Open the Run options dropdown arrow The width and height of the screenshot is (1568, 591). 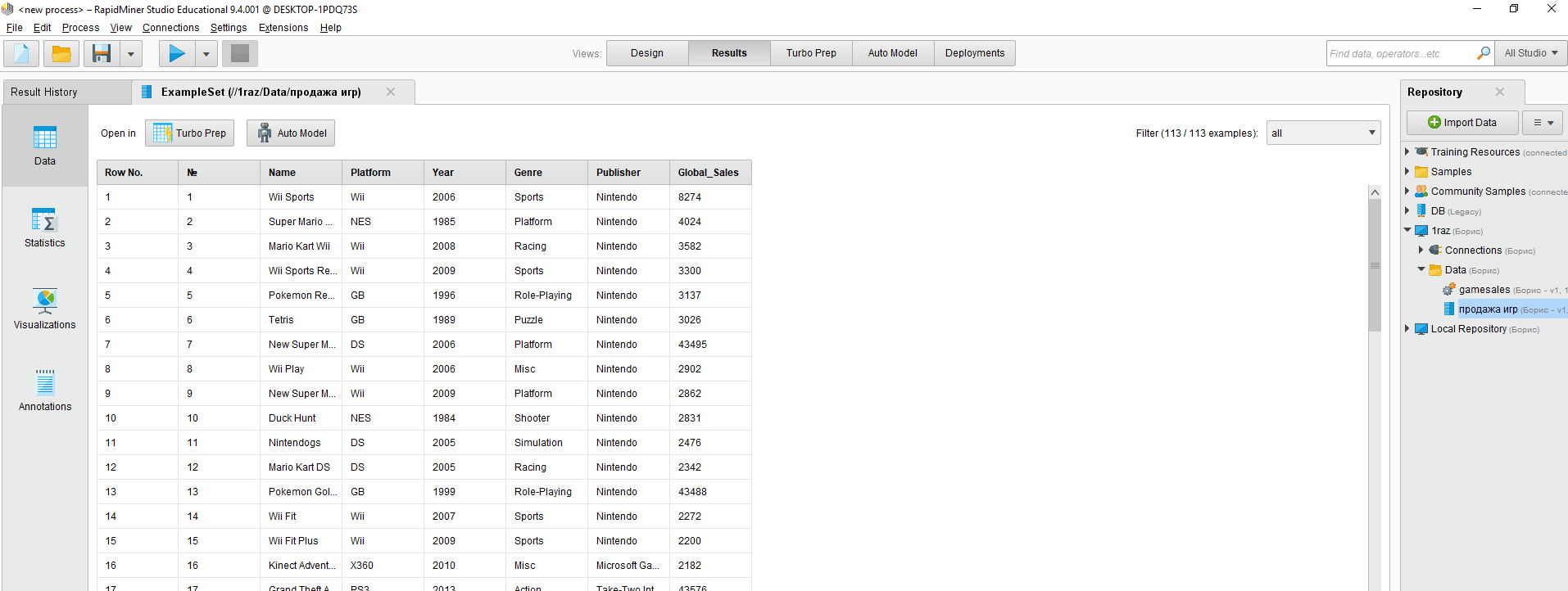206,54
